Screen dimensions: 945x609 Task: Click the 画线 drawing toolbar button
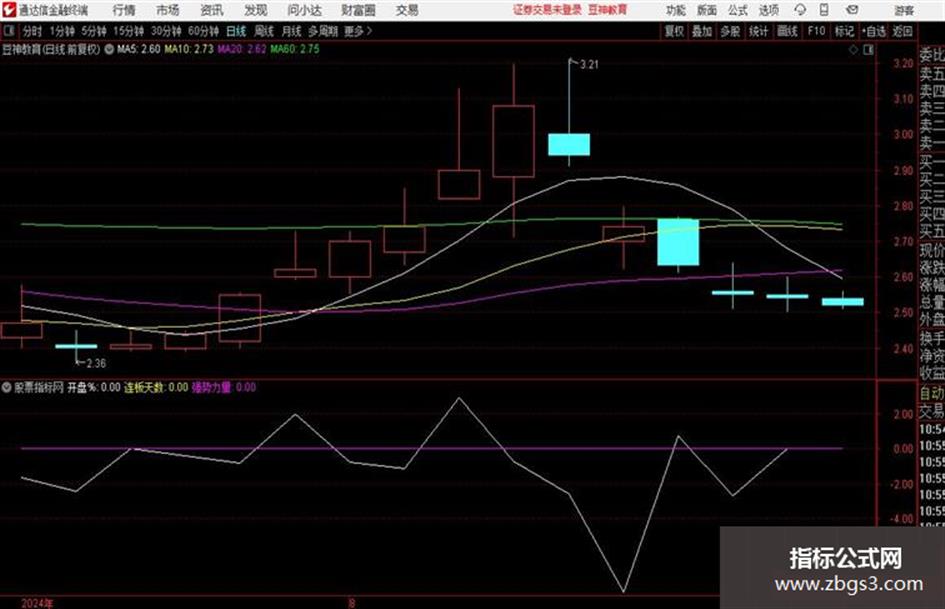pyautogui.click(x=787, y=31)
